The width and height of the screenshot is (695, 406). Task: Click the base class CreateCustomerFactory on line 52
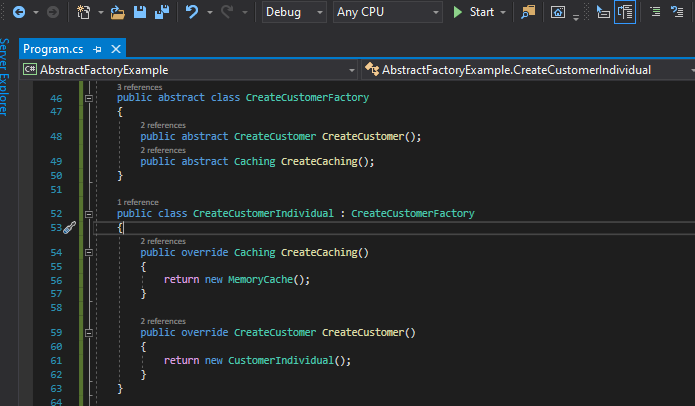(x=413, y=213)
